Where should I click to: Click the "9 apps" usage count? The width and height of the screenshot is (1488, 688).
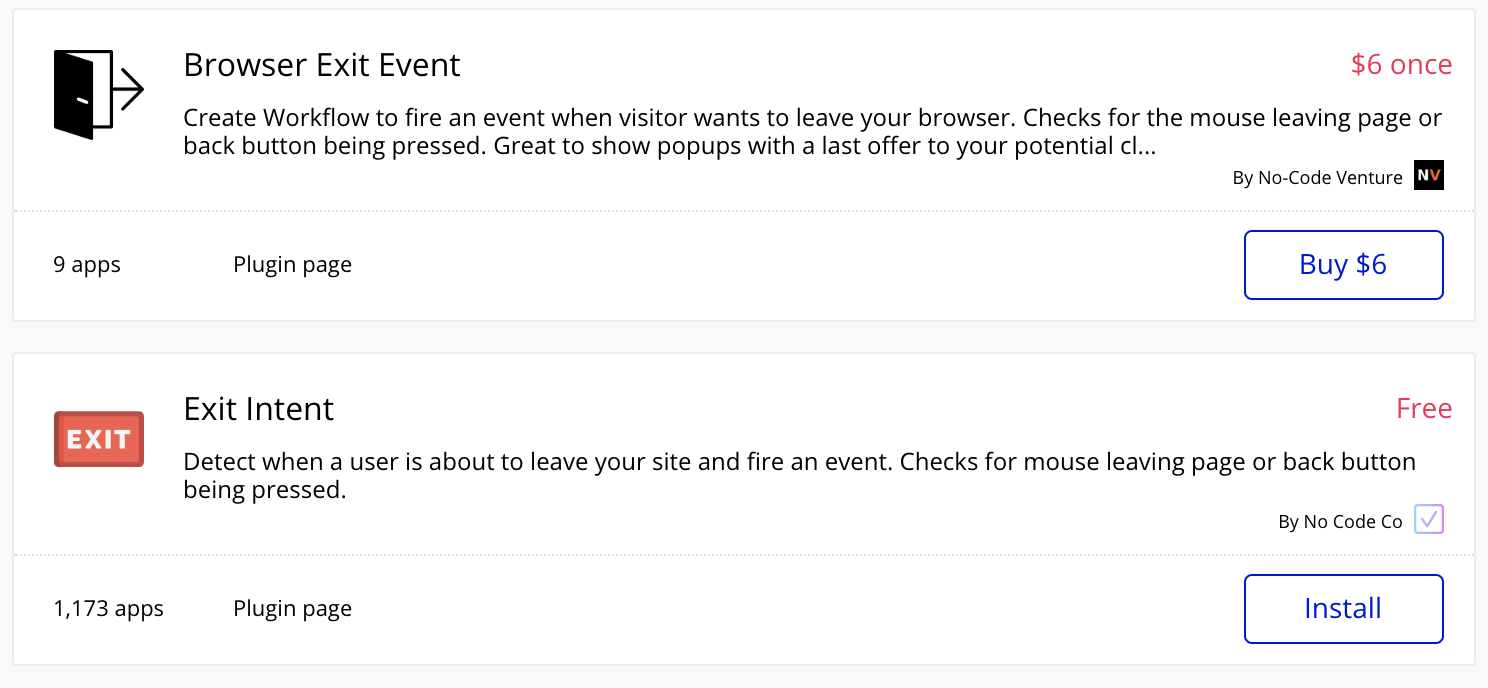(87, 265)
